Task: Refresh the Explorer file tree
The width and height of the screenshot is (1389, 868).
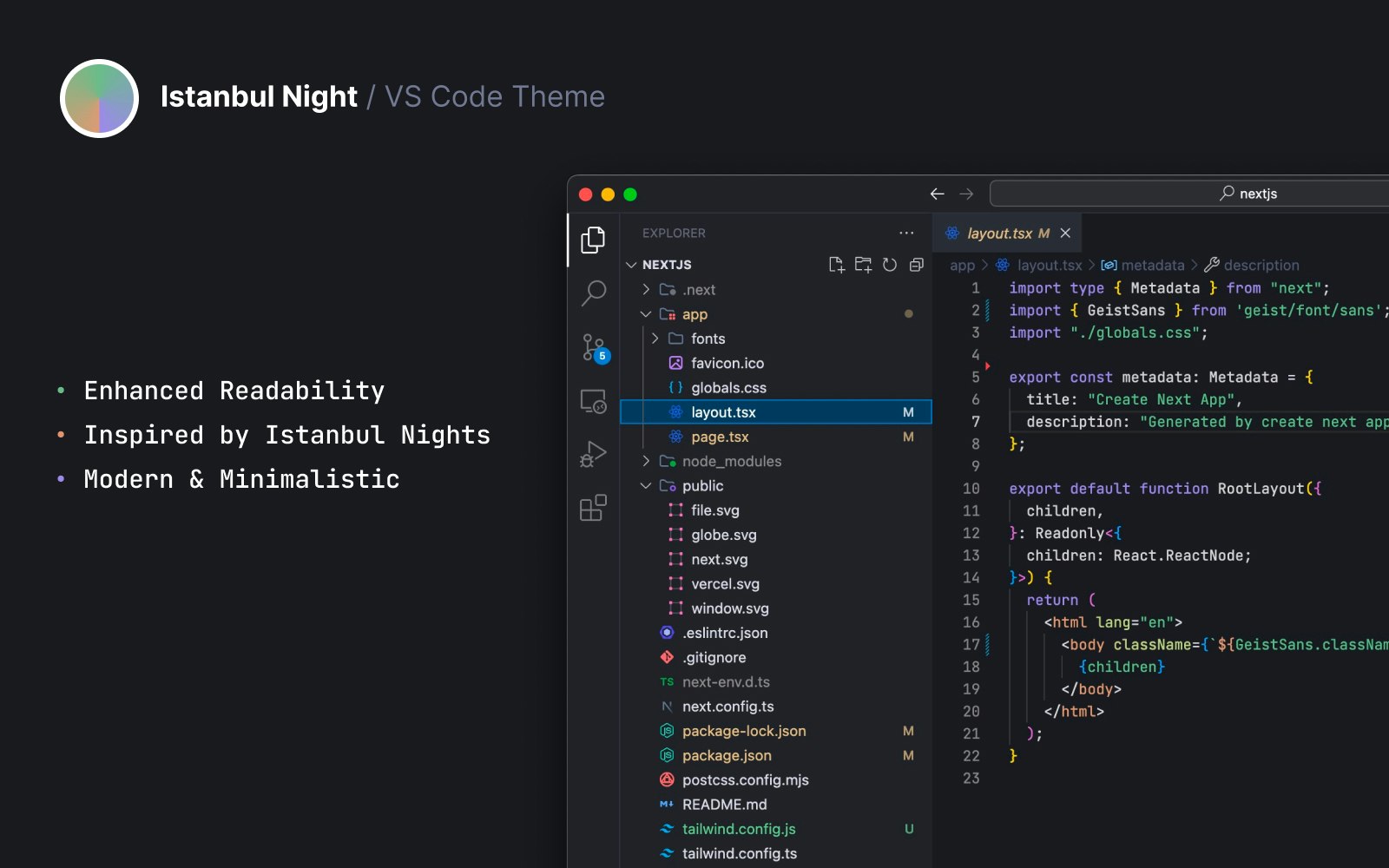Action: [890, 265]
